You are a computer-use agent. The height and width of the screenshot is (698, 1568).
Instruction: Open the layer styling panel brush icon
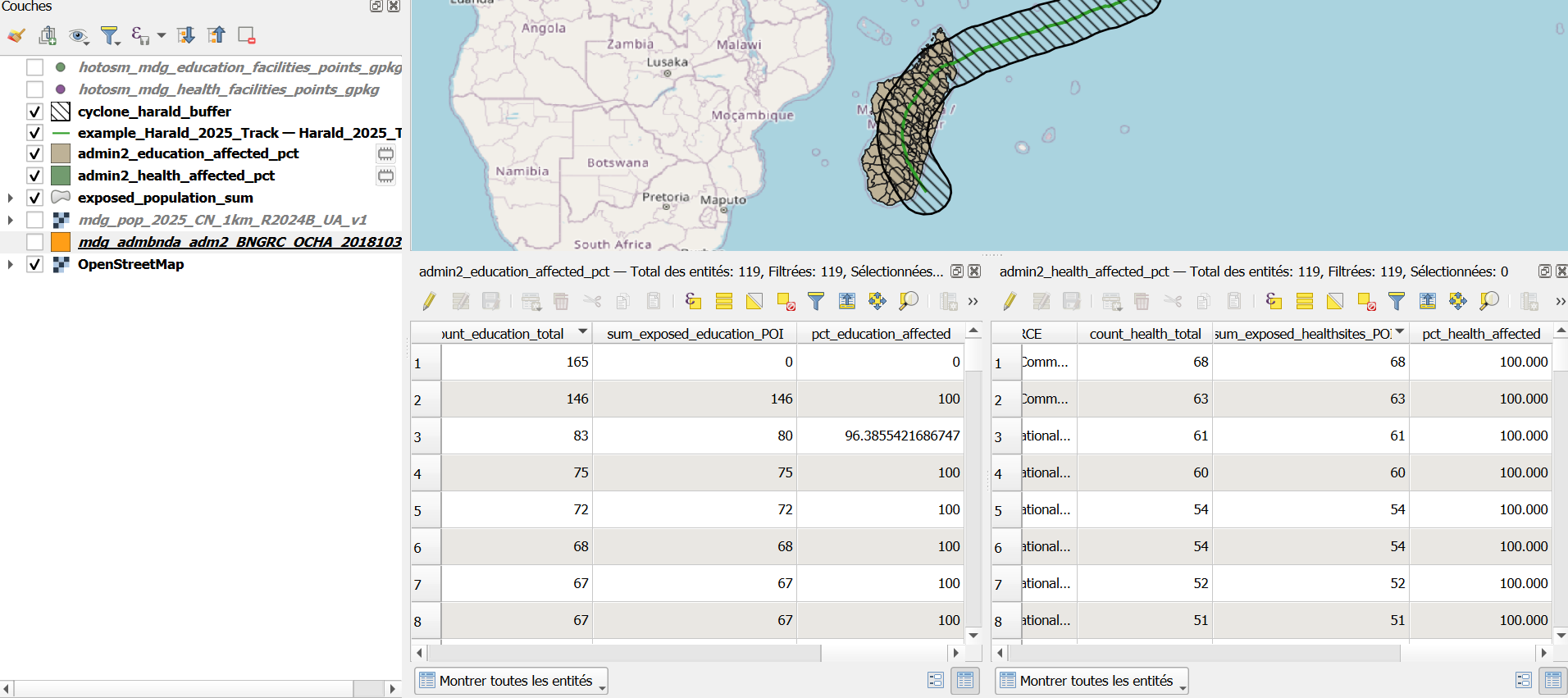click(x=16, y=35)
